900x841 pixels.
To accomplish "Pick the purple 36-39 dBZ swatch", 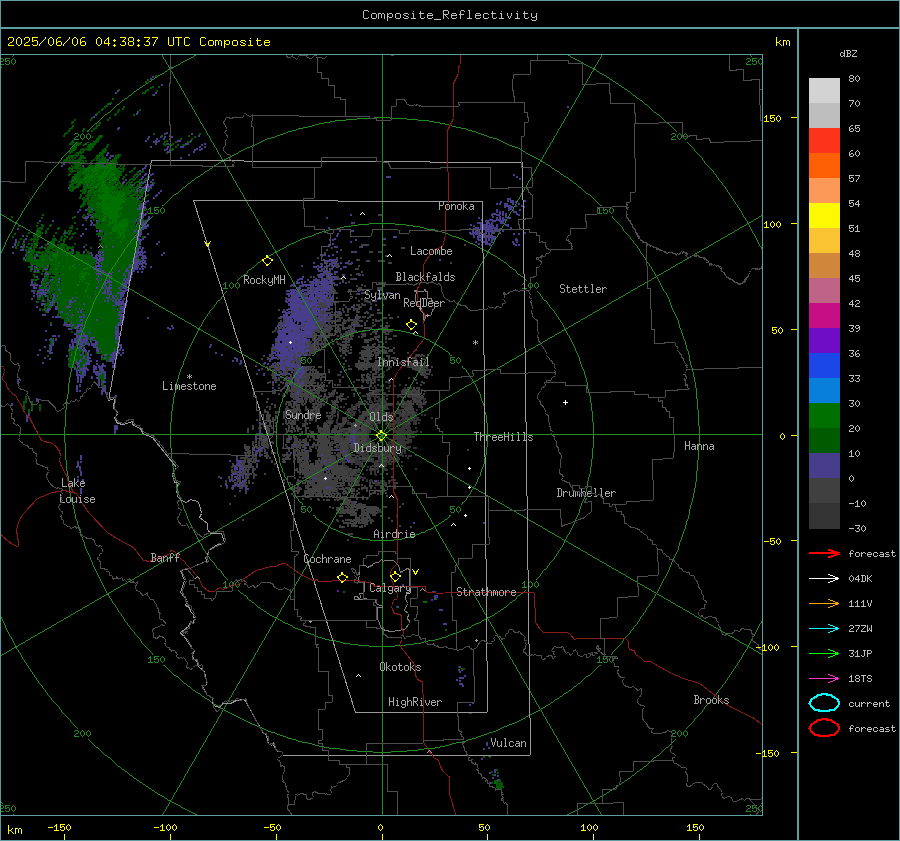I will [824, 340].
